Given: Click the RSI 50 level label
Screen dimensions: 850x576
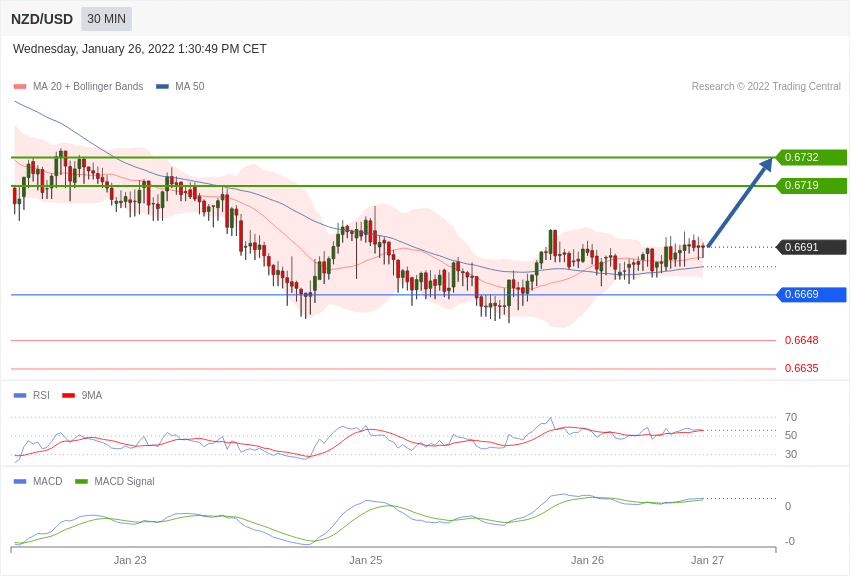Looking at the screenshot, I should [x=791, y=435].
